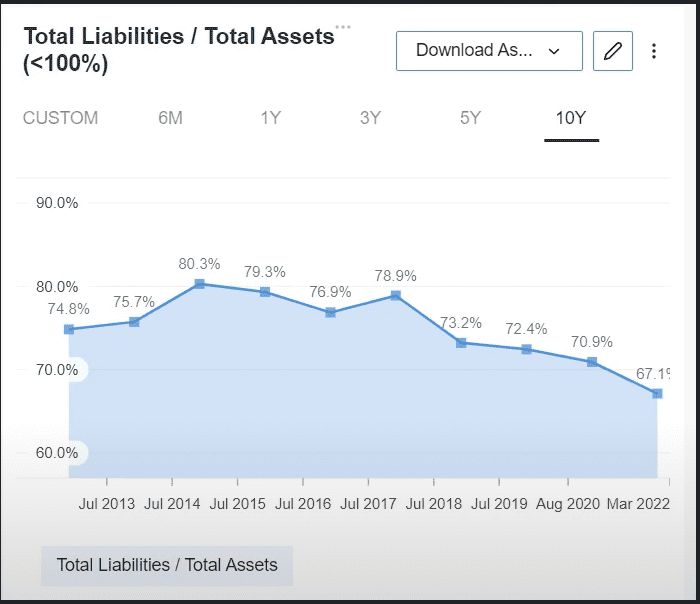The width and height of the screenshot is (700, 604).
Task: Open the vertical three-dot options menu
Action: pos(654,51)
